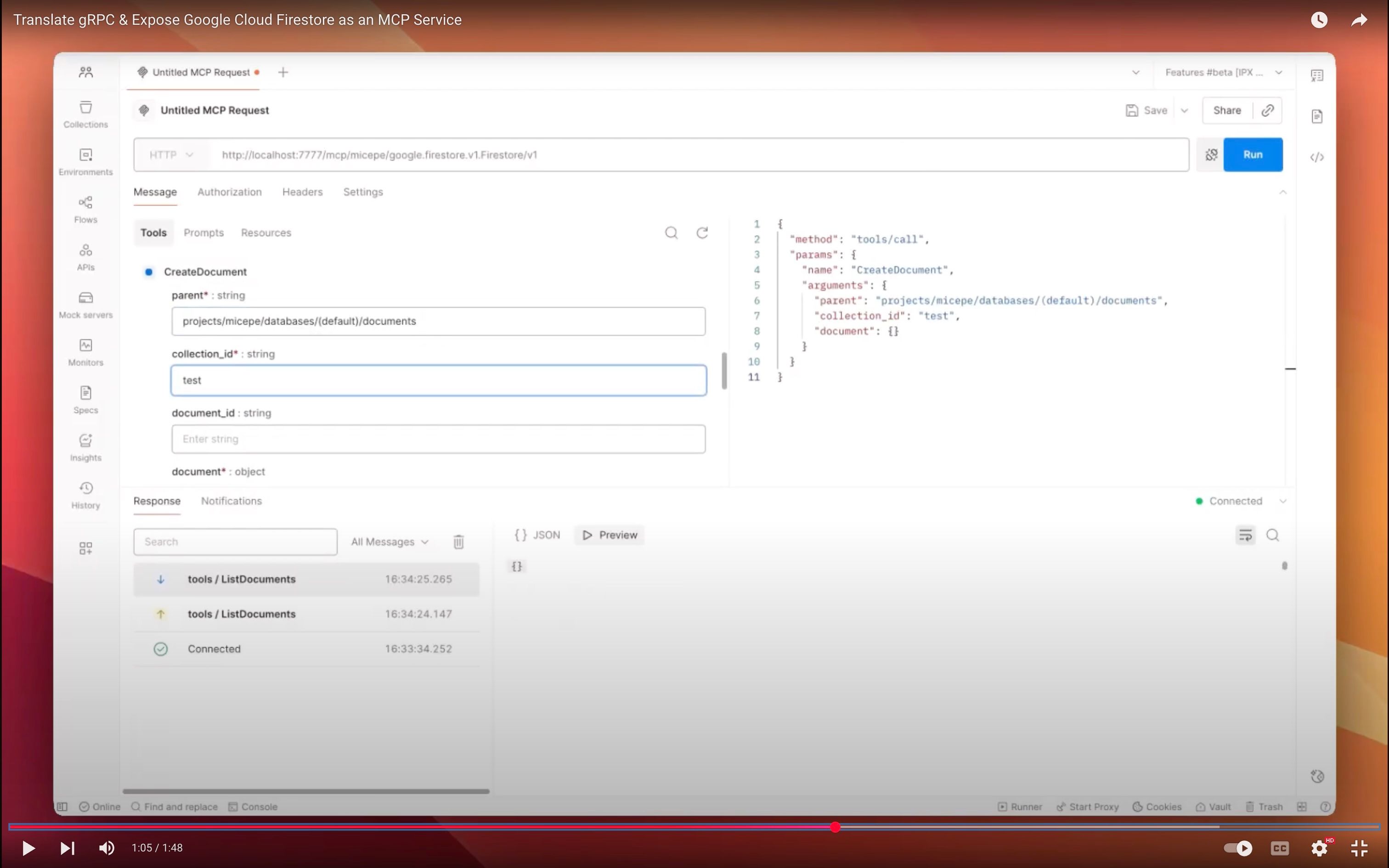The image size is (1389, 868).
Task: Copy the request link icon
Action: (x=1267, y=110)
